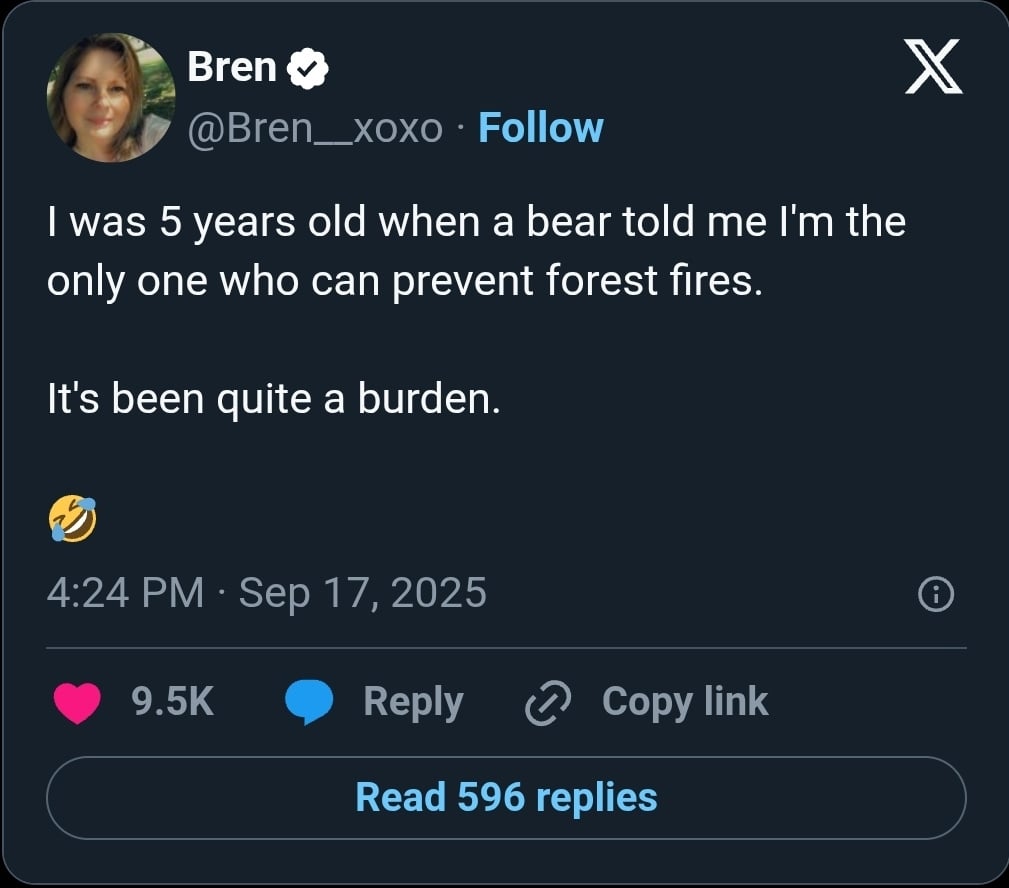
Task: Click the 9.5K likes count
Action: click(x=173, y=701)
